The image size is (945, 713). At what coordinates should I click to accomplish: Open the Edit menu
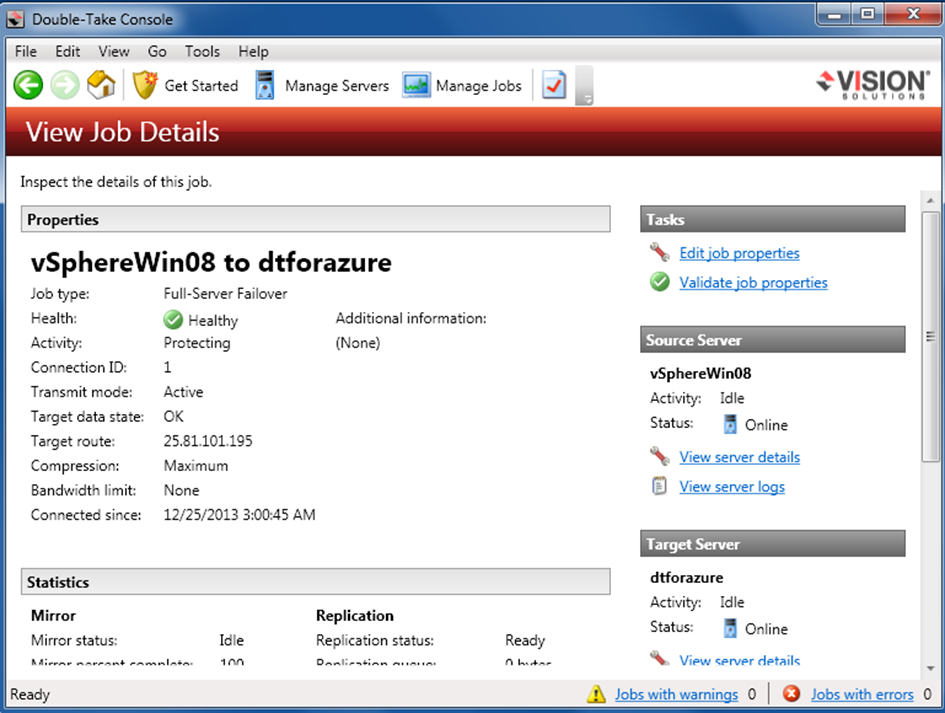click(x=68, y=51)
